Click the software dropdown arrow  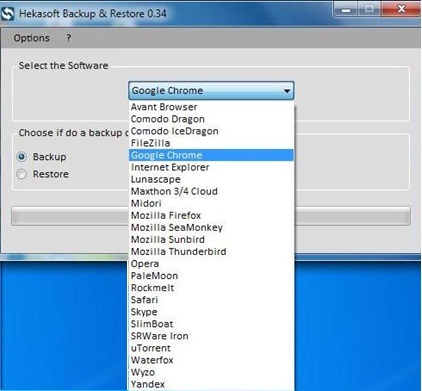coord(287,91)
